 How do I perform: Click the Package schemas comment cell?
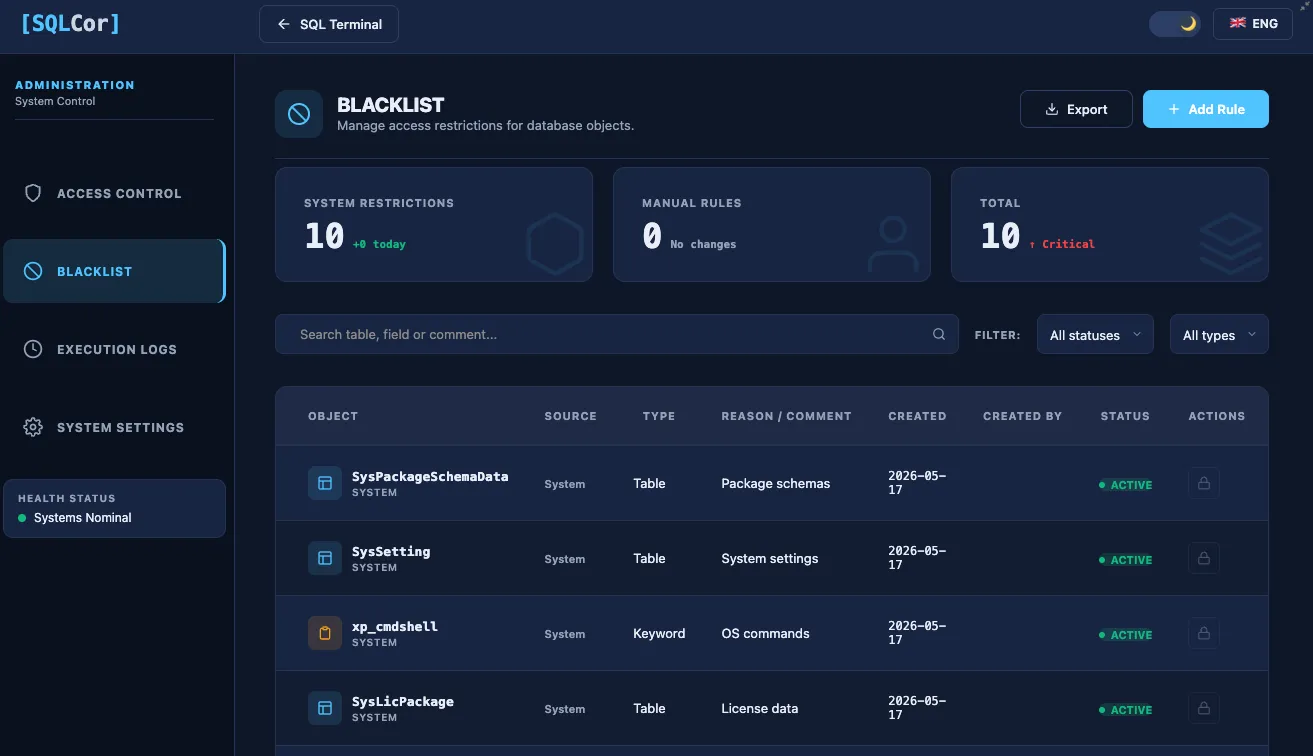coord(776,483)
